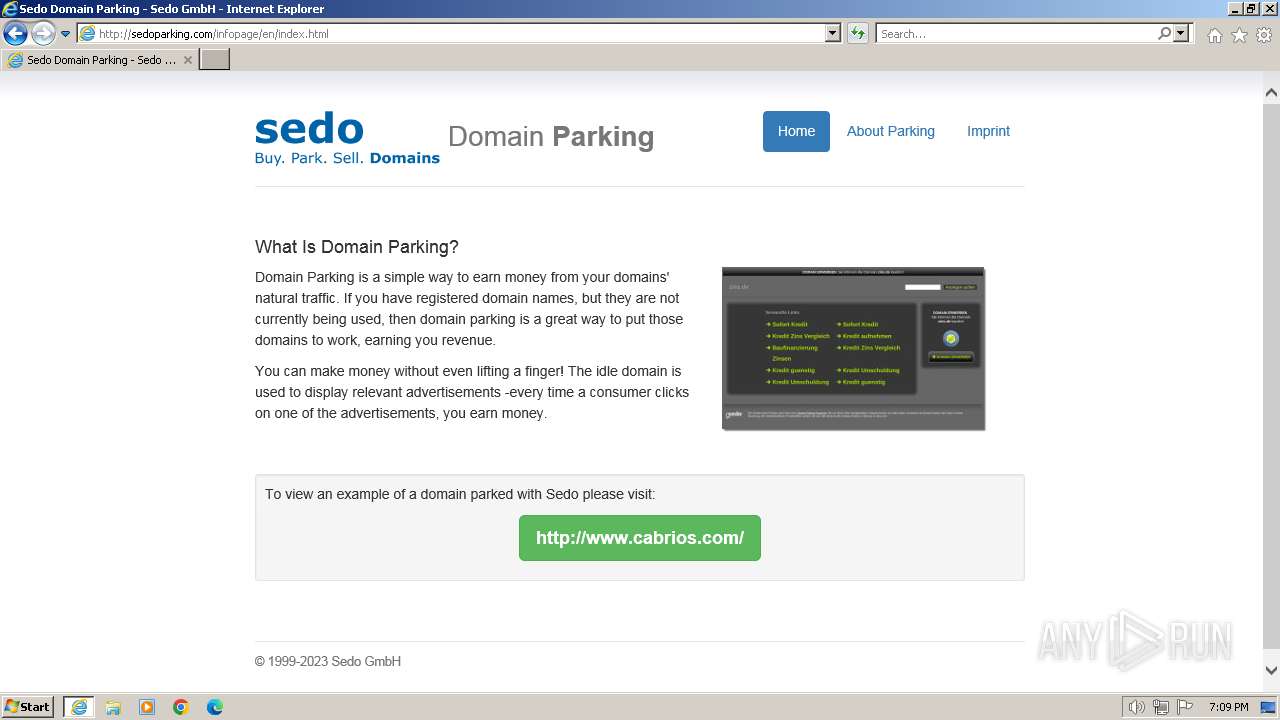
Task: Restore down the Internet Explorer window
Action: (x=1251, y=9)
